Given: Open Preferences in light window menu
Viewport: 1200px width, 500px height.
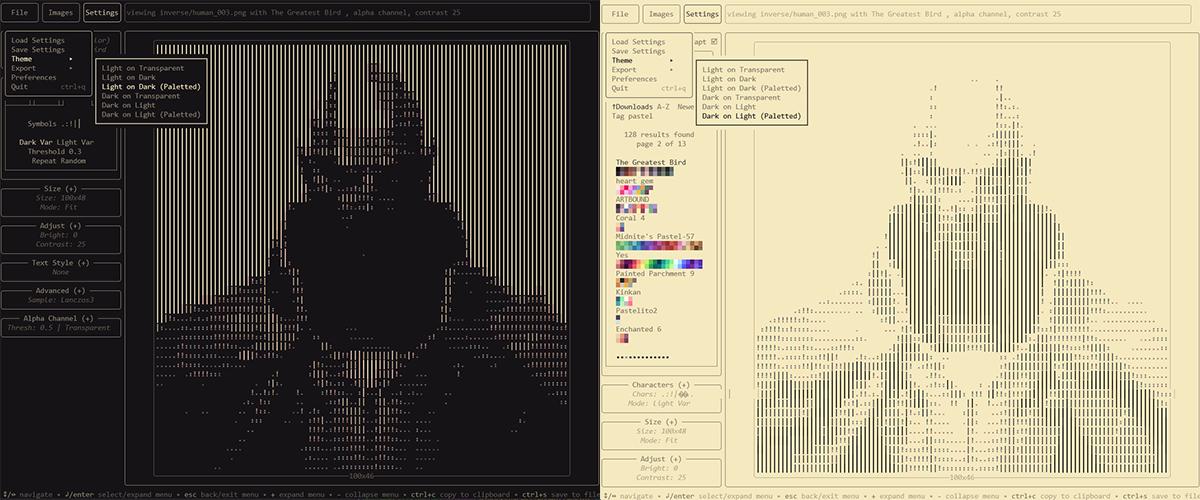Looking at the screenshot, I should coord(635,79).
